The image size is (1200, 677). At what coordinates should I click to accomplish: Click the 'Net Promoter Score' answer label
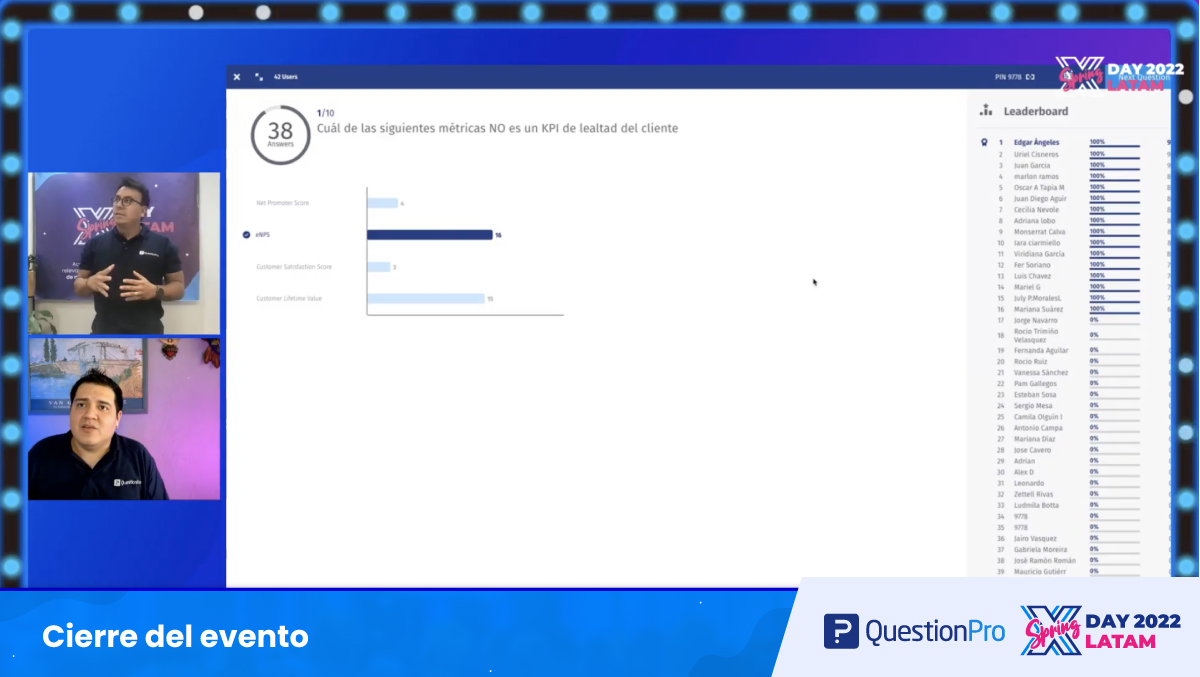[x=283, y=203]
